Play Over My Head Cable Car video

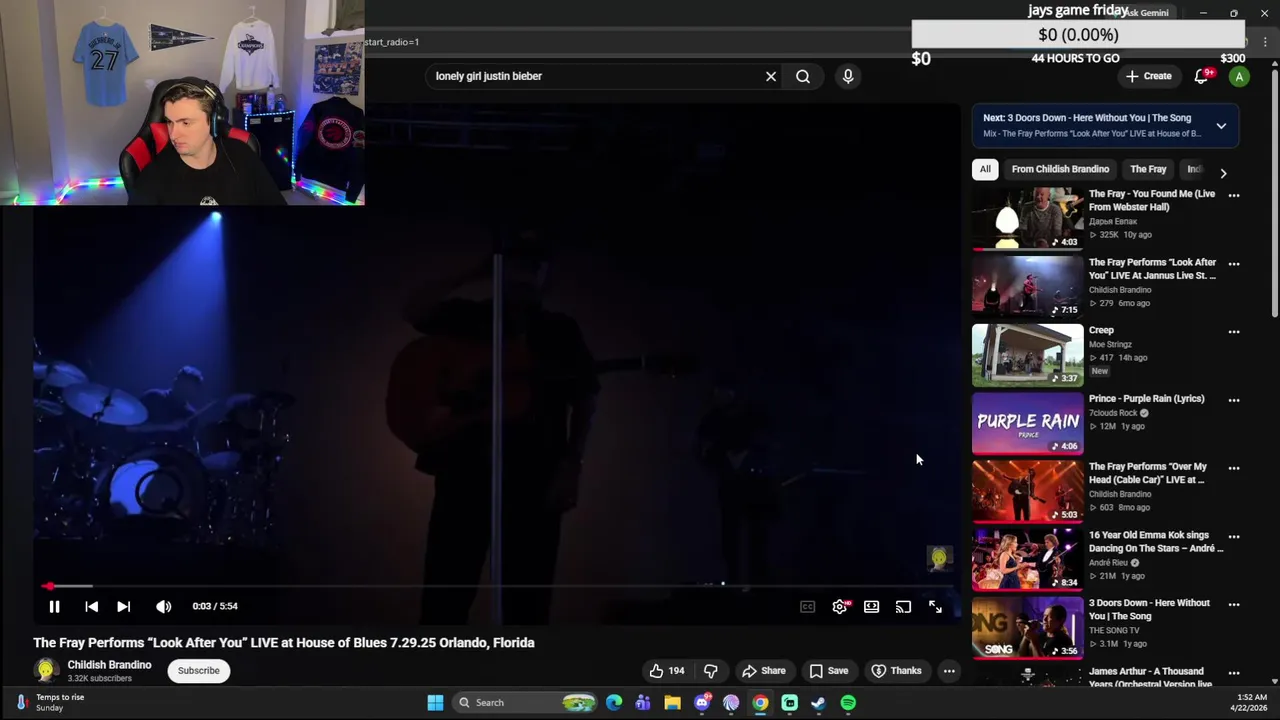[x=1027, y=490]
